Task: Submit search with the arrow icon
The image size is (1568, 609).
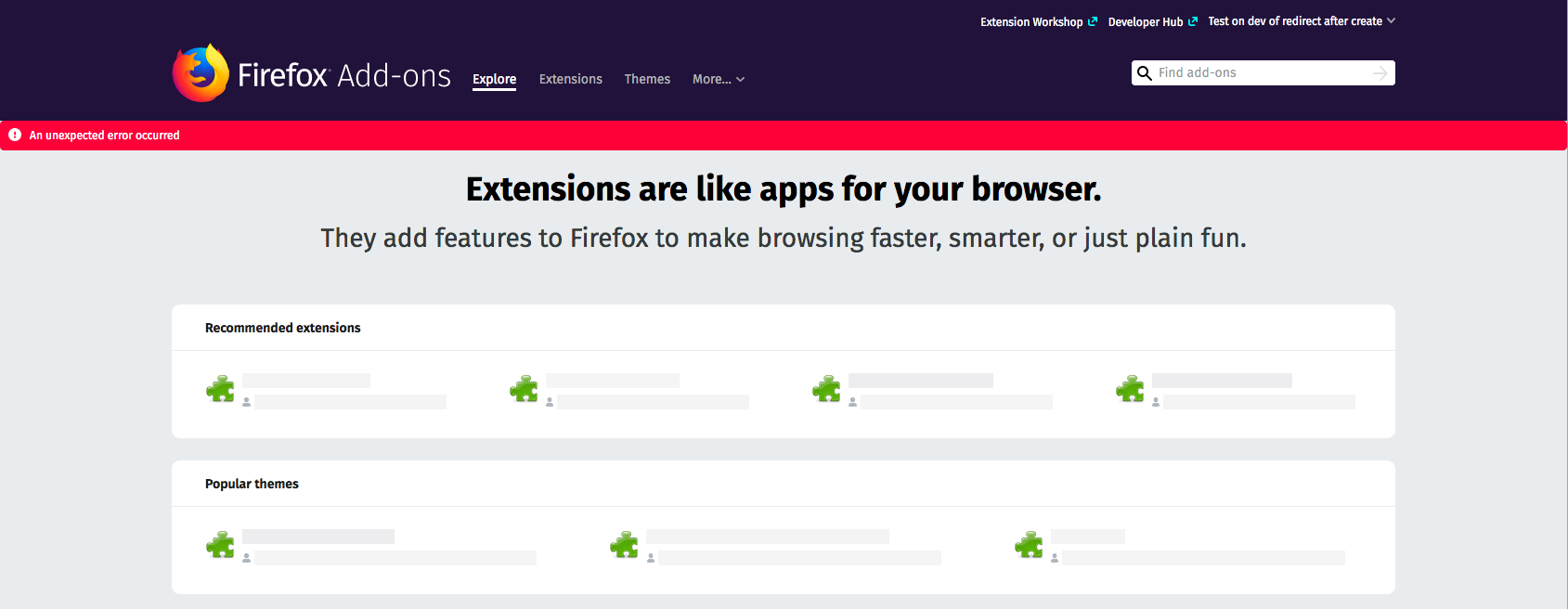Action: (1380, 73)
